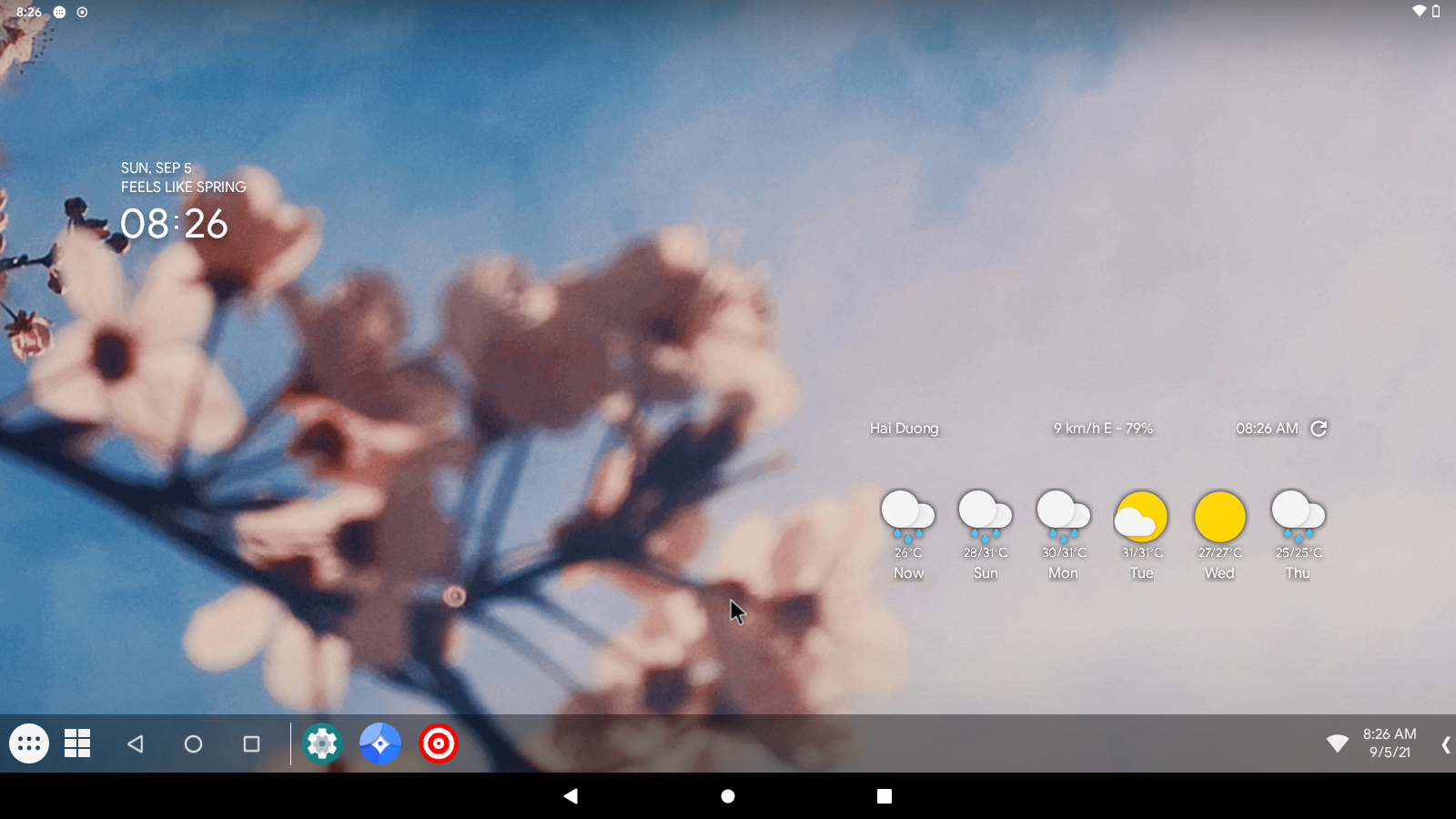Launch the Settings gear app
Image resolution: width=1456 pixels, height=819 pixels.
tap(322, 743)
